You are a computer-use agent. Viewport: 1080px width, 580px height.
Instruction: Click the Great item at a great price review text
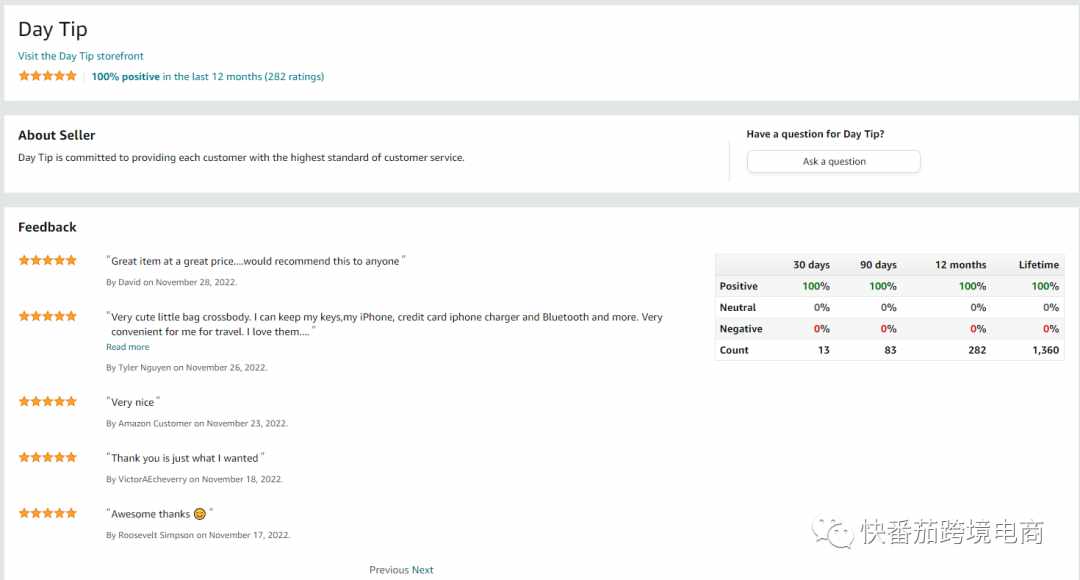click(256, 261)
